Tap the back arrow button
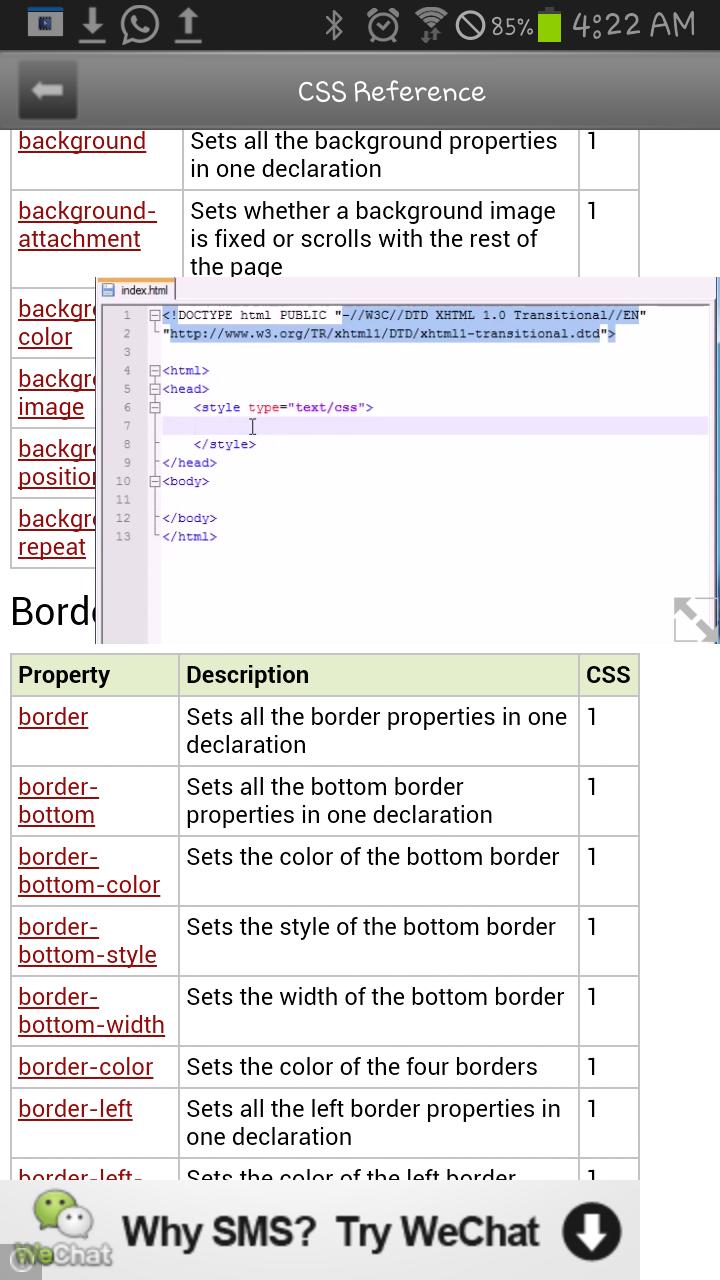The image size is (720, 1280). click(x=47, y=91)
